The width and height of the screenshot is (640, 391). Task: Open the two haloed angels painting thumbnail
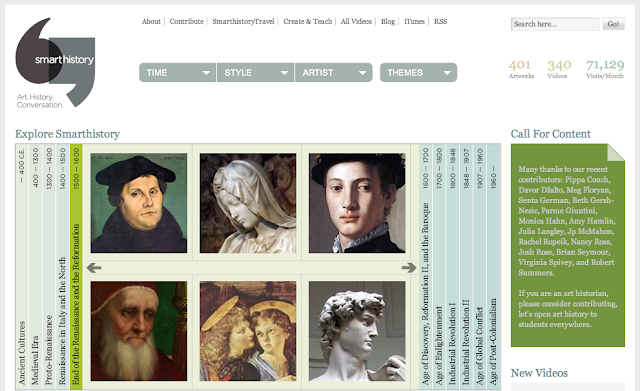click(248, 331)
